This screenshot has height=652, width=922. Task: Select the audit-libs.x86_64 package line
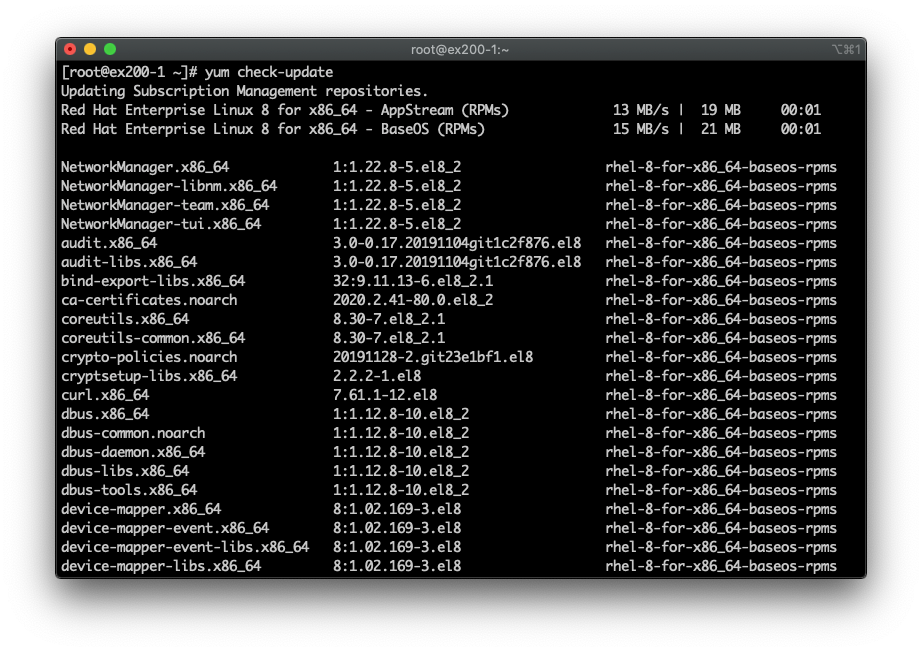127,262
